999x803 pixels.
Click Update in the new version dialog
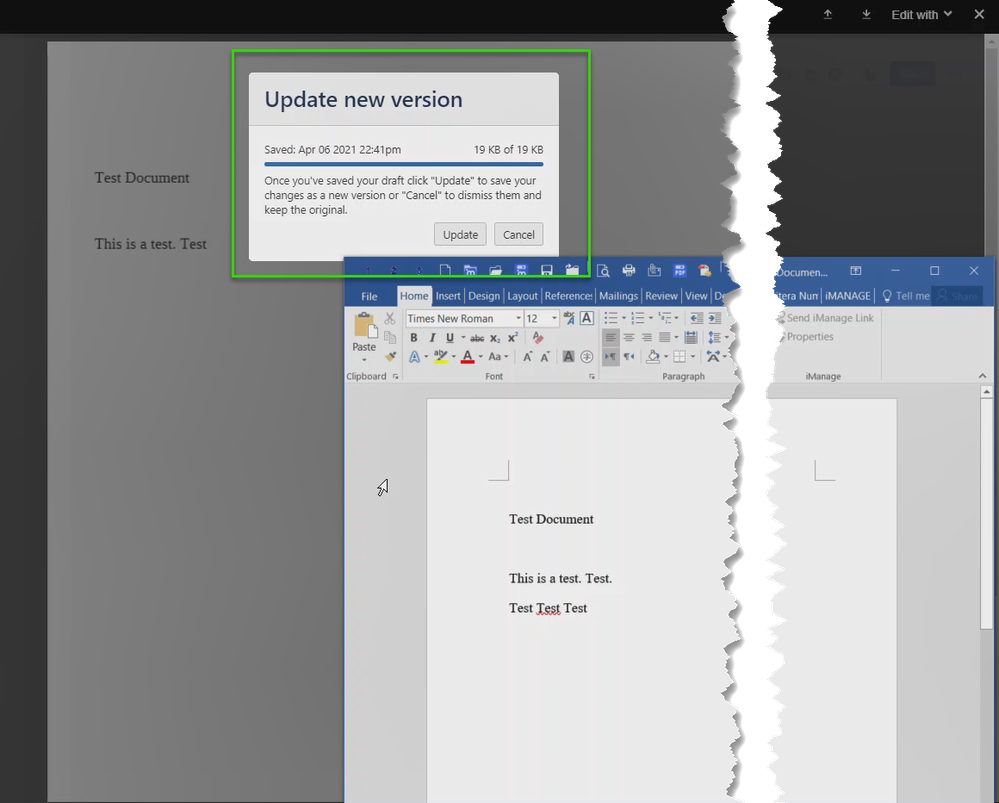460,234
